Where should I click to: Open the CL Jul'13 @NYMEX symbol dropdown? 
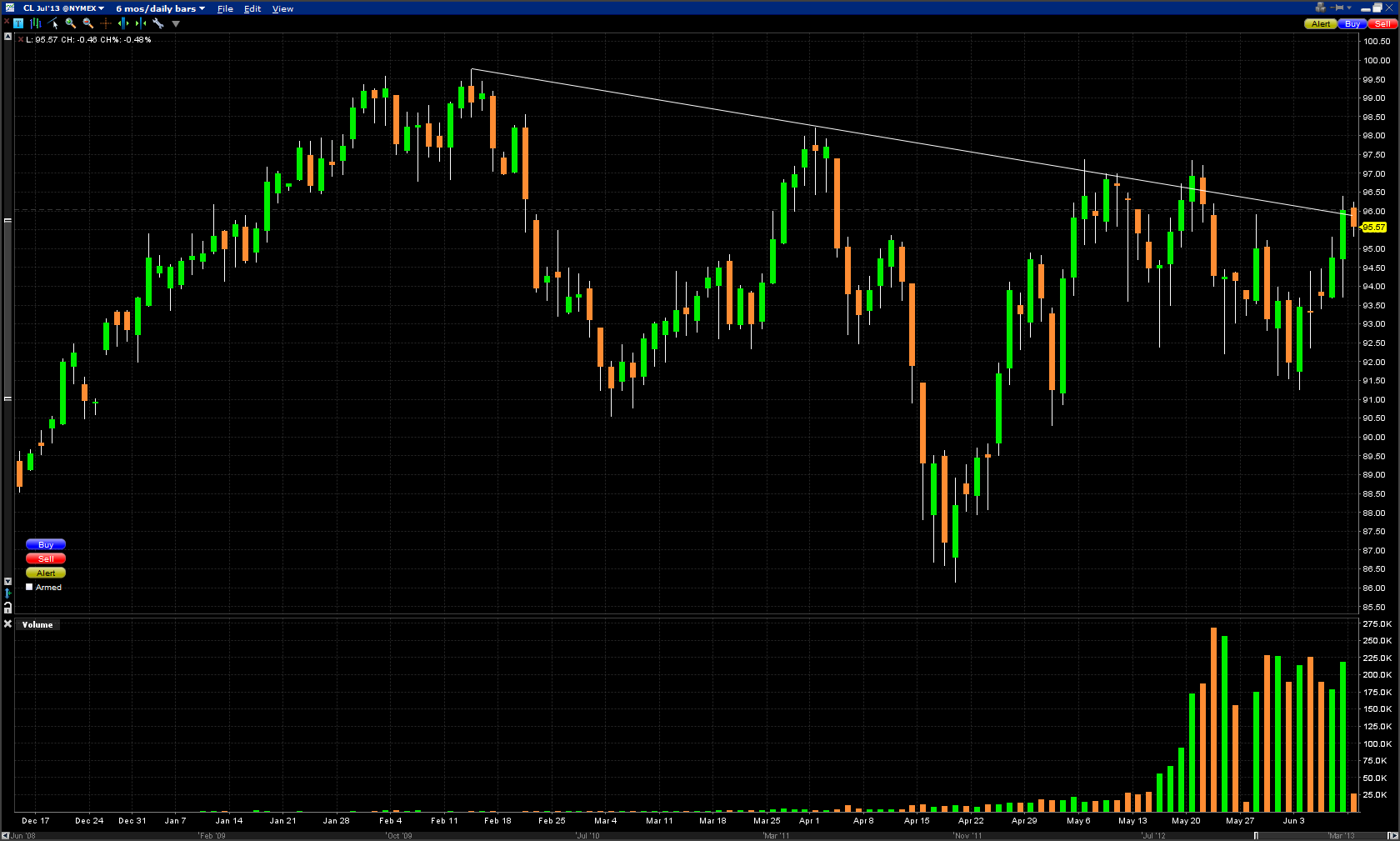tap(63, 8)
